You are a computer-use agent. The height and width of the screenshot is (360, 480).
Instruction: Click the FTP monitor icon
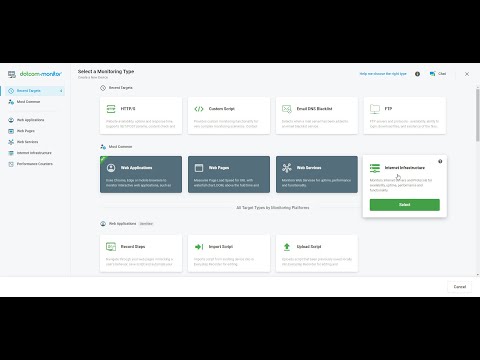pos(375,109)
